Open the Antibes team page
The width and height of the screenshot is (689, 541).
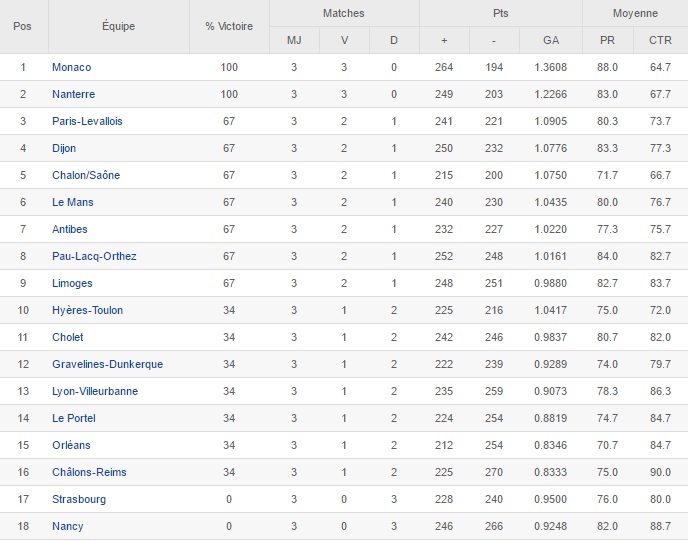coord(70,229)
